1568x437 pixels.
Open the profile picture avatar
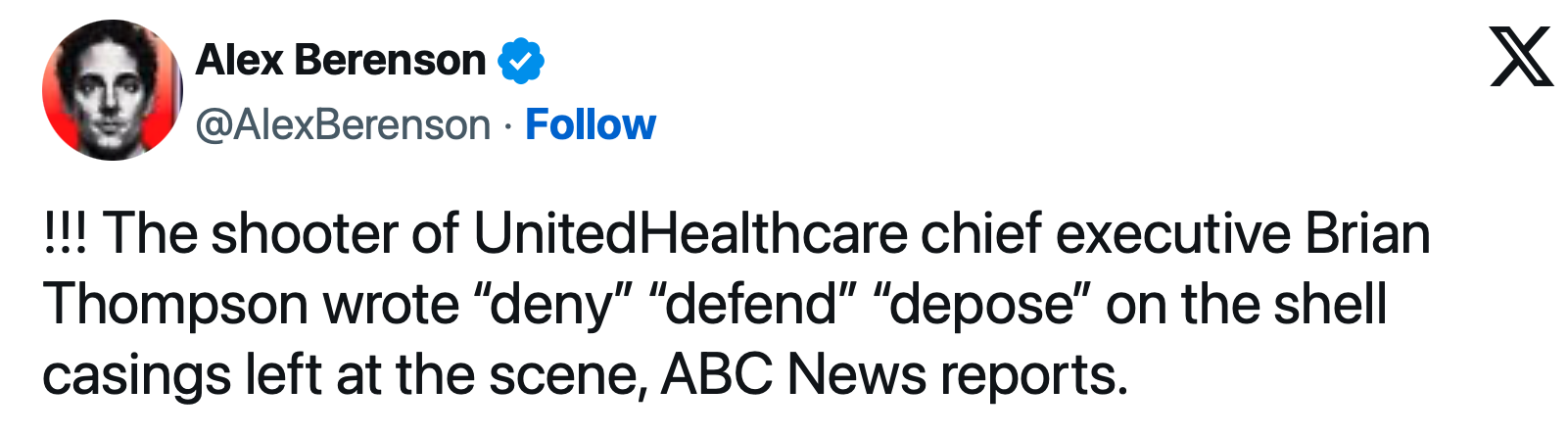[x=112, y=90]
